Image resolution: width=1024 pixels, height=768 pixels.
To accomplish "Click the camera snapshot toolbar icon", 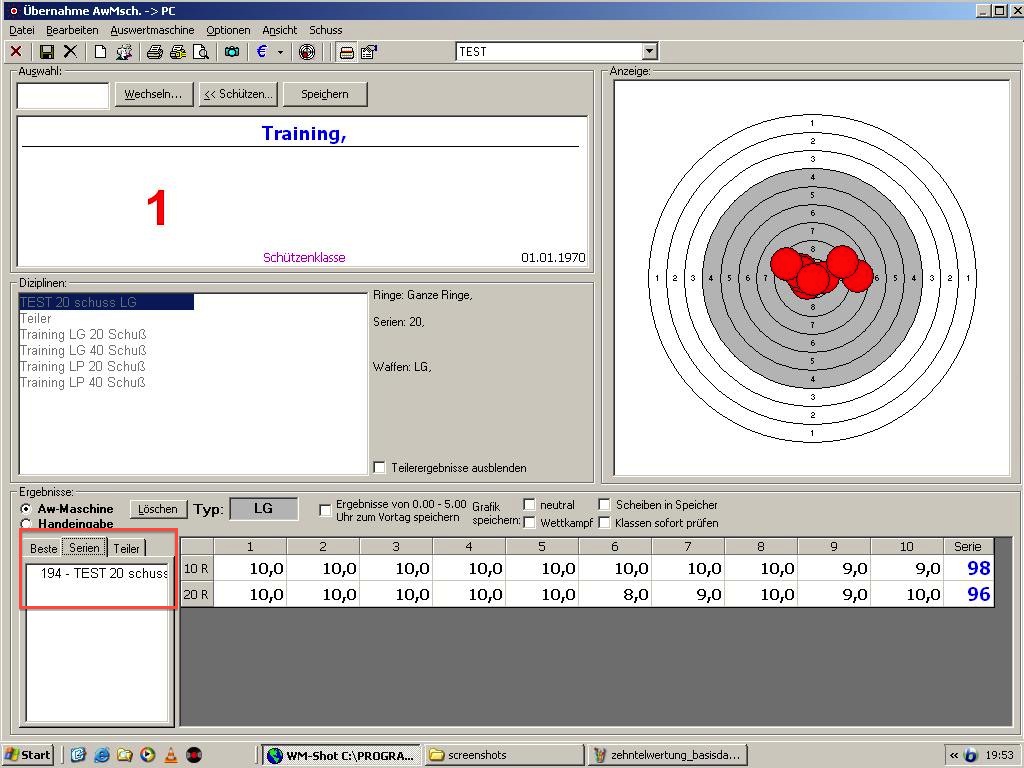I will click(232, 52).
